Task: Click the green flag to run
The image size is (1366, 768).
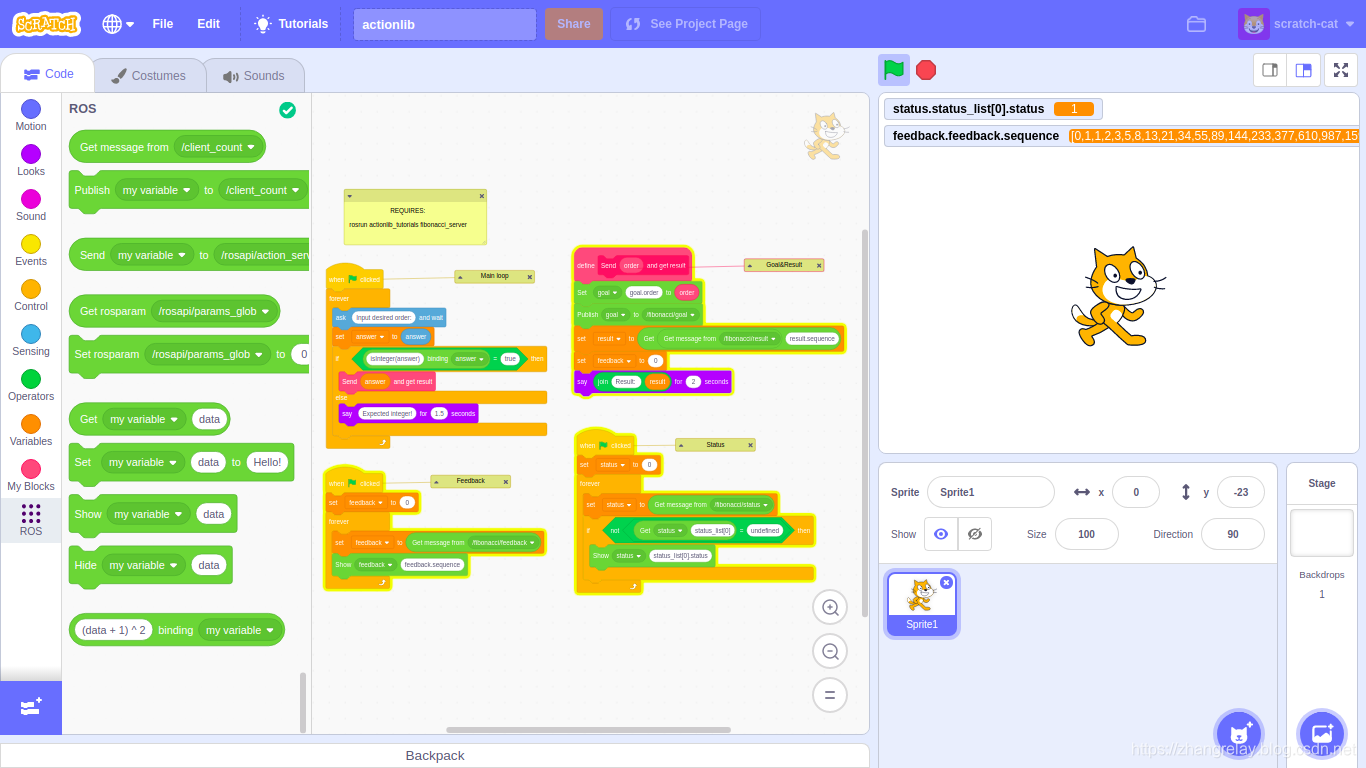Action: click(894, 70)
